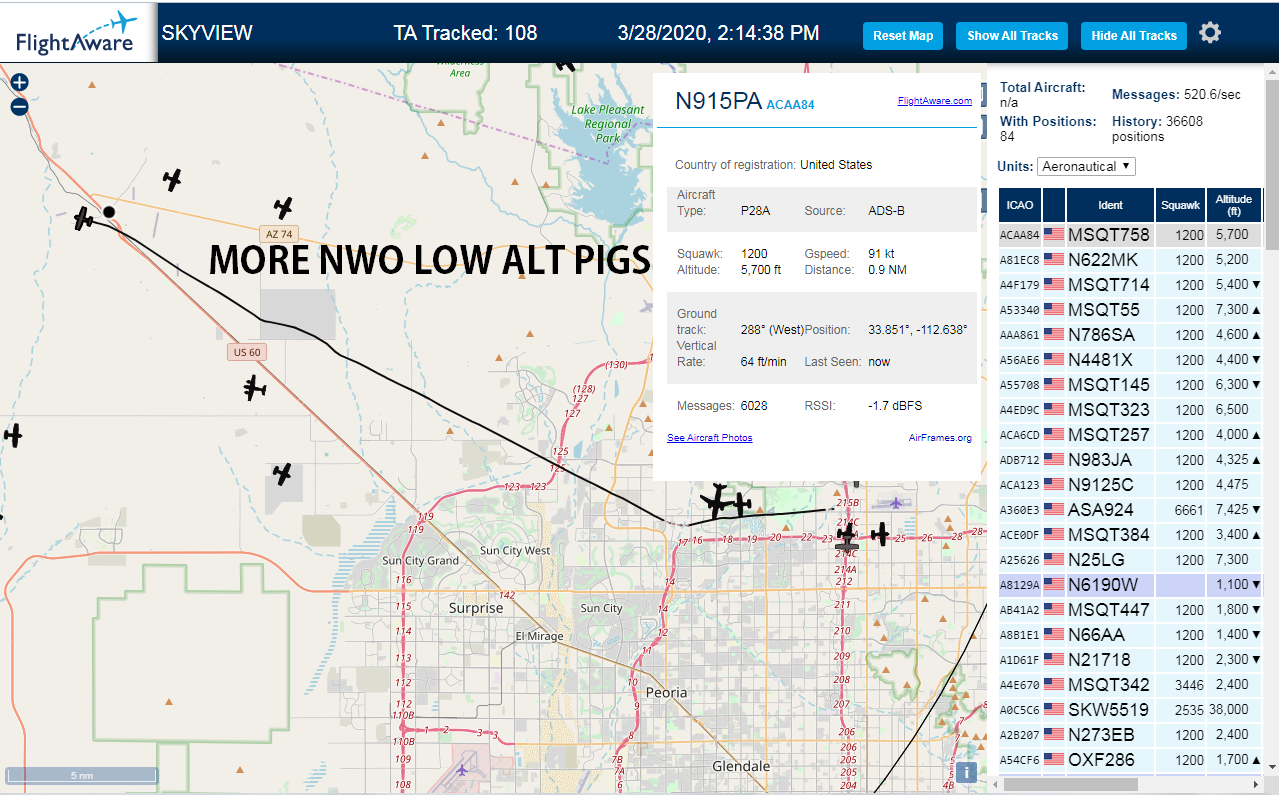Select the N4481X aircraft row

click(x=1130, y=360)
